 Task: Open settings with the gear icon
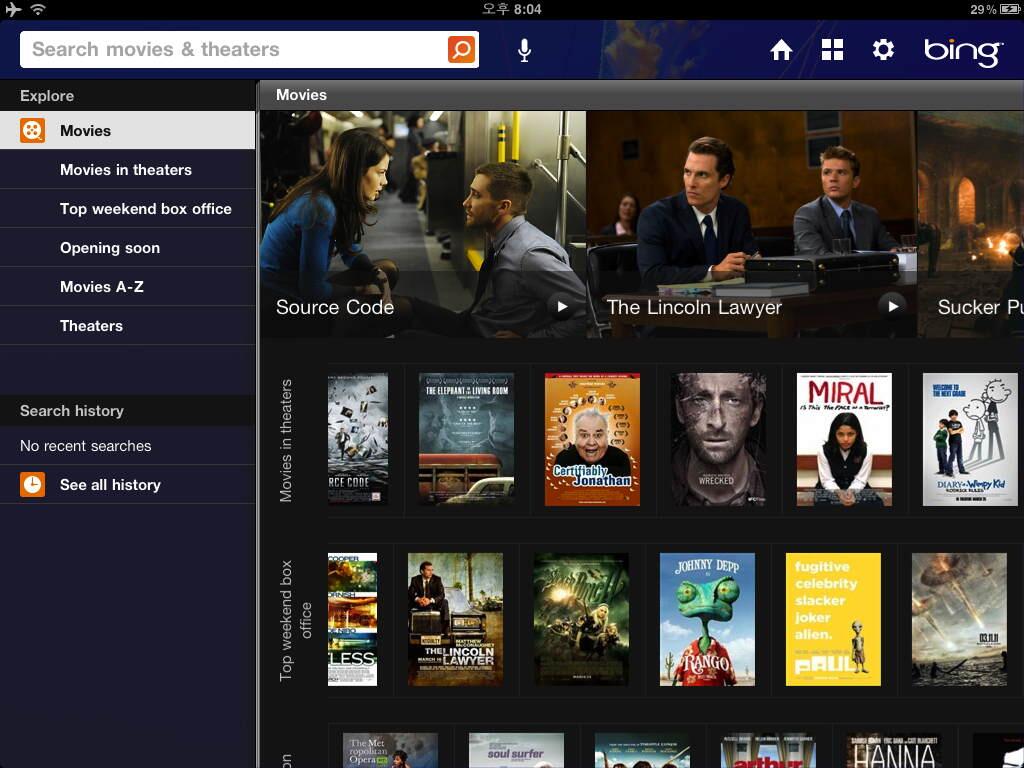click(x=883, y=49)
